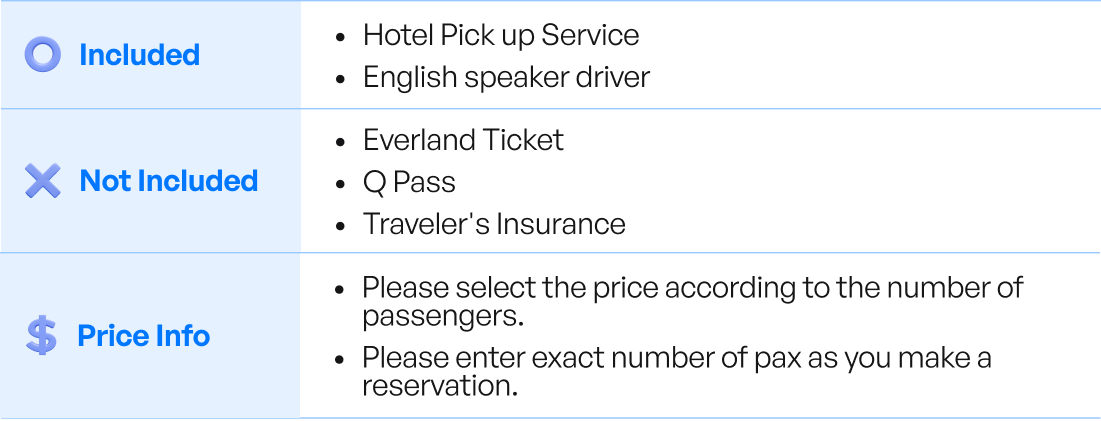Click the bullet before Everland Ticket

(x=342, y=142)
